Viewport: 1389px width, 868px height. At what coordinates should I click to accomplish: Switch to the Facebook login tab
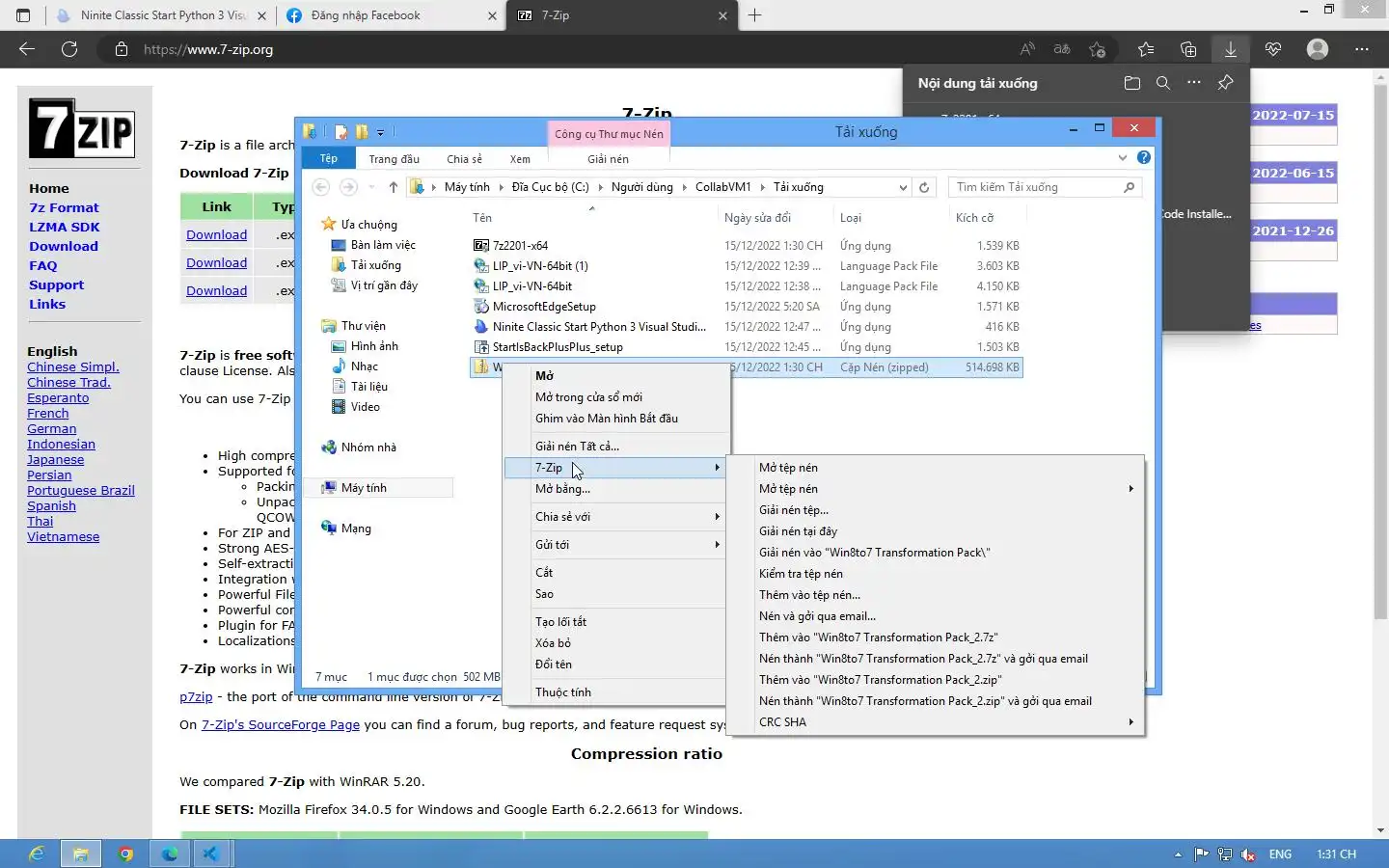tap(392, 15)
